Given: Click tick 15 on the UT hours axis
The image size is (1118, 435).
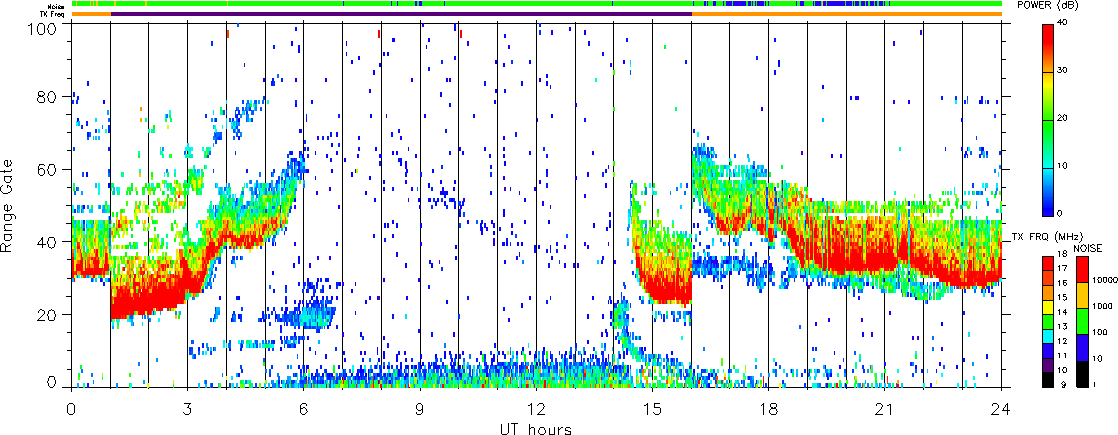Looking at the screenshot, I should click(652, 410).
